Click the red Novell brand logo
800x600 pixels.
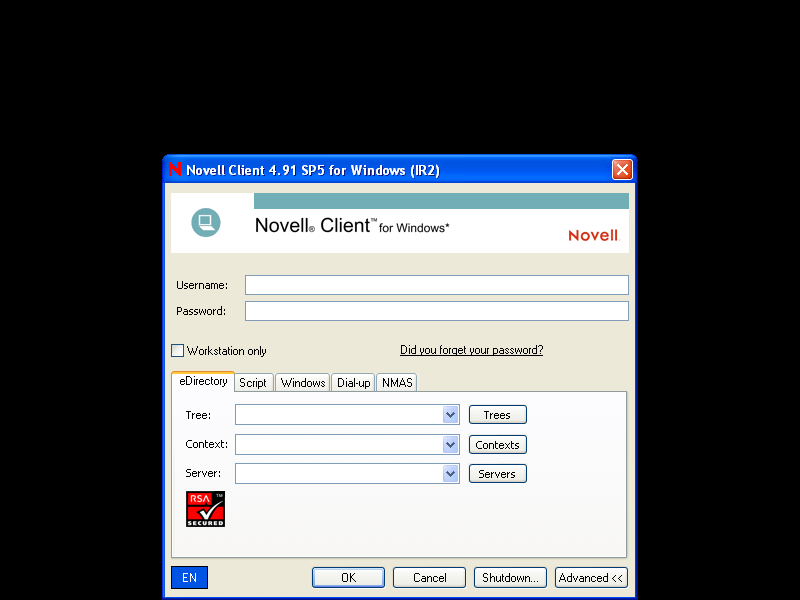tap(593, 235)
